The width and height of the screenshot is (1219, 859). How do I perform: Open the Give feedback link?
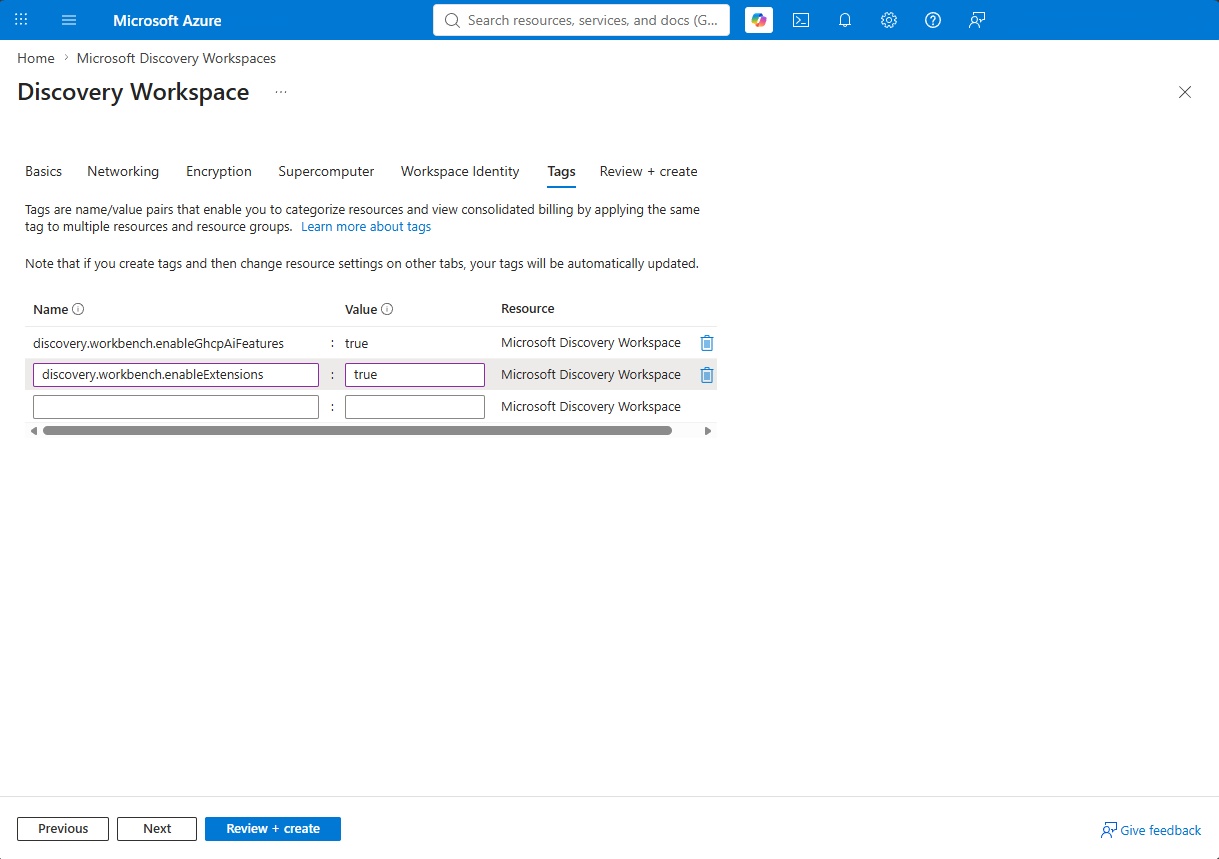(1151, 830)
